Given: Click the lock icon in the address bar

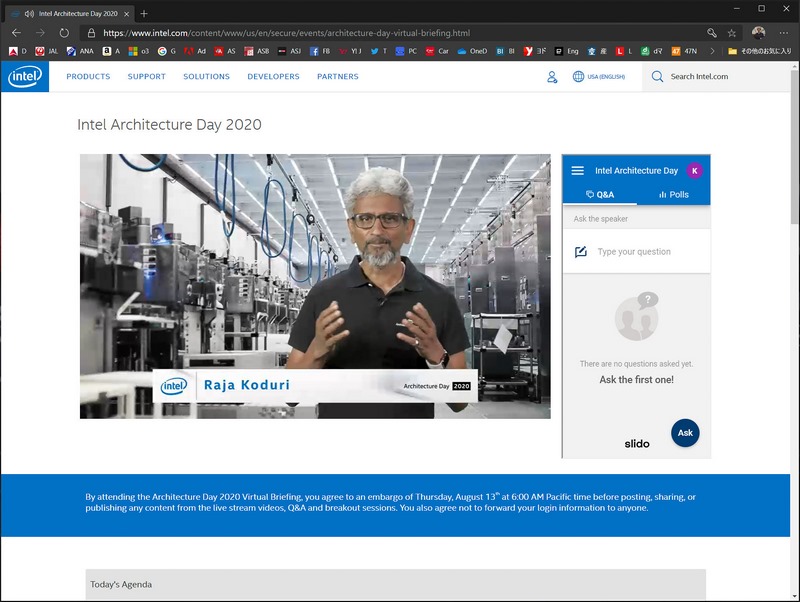Looking at the screenshot, I should pos(91,33).
